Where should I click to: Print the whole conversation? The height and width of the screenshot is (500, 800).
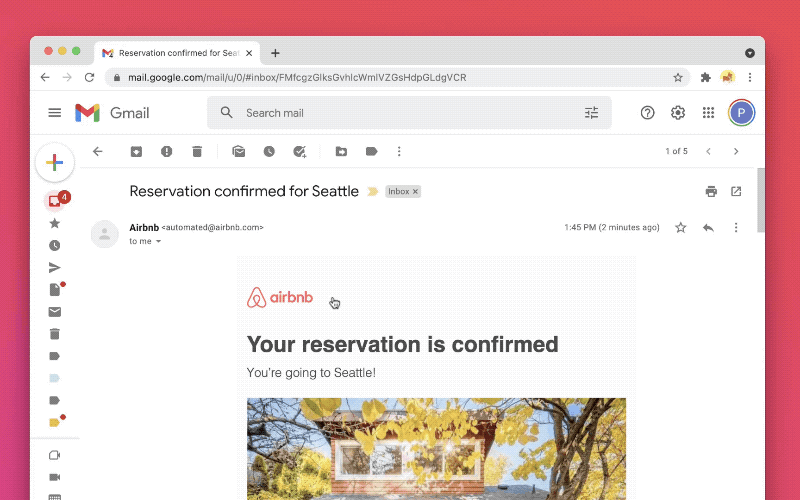pyautogui.click(x=711, y=191)
